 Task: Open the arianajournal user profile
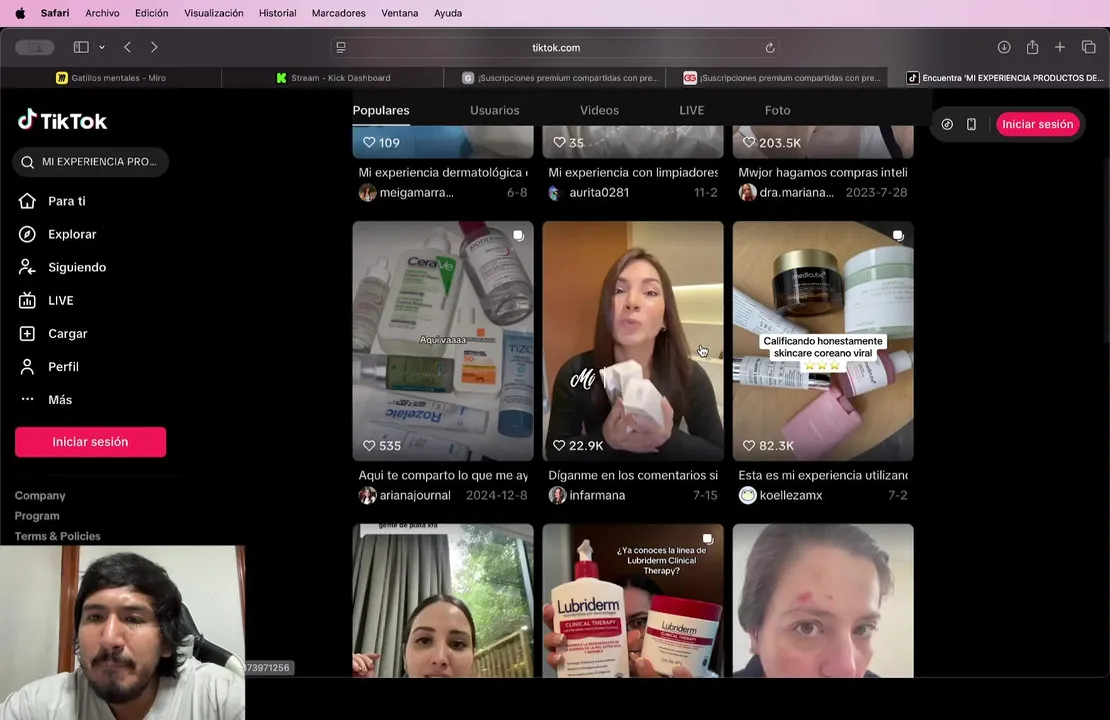415,495
